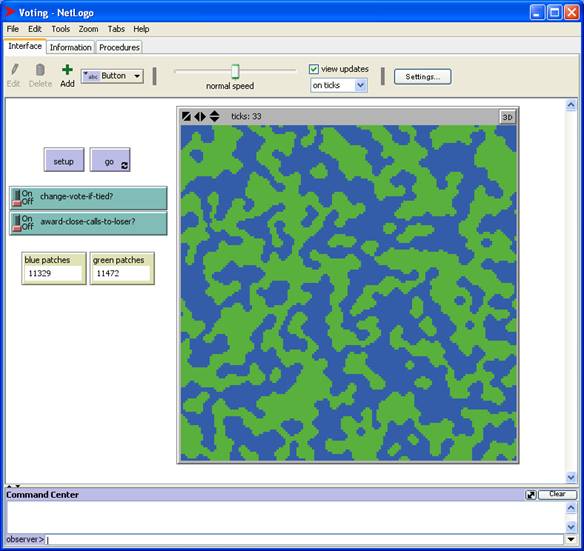
Task: Open the 3D view button
Action: point(507,117)
